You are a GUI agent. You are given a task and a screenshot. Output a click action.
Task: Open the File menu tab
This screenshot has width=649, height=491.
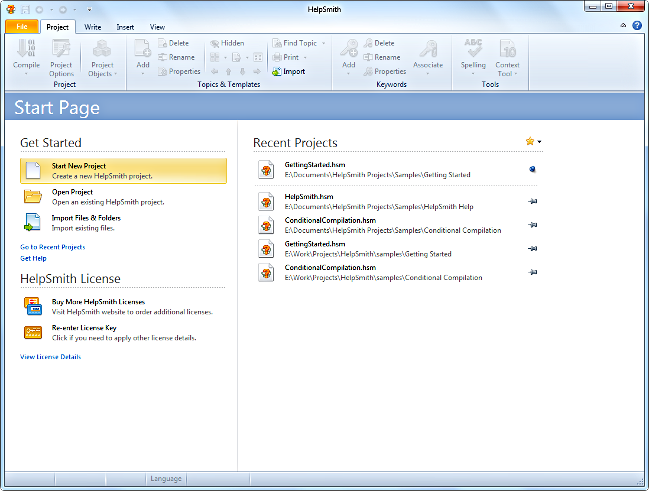pos(22,26)
